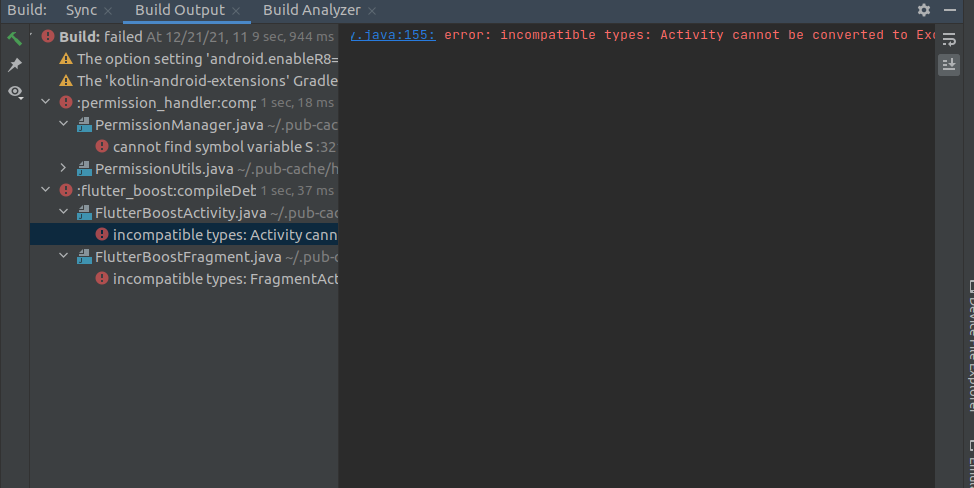Pin the build tab
The image size is (974, 488).
pyautogui.click(x=14, y=65)
